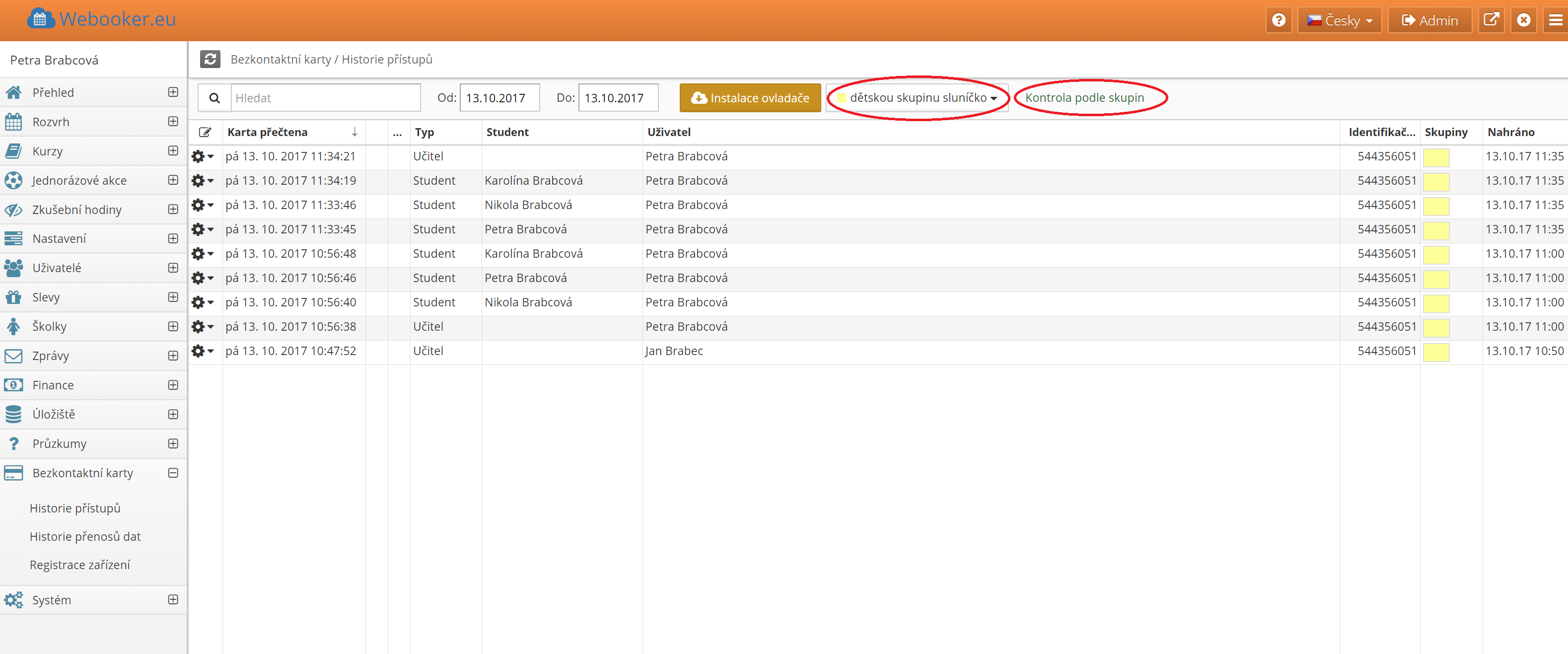
Task: Click the Hledat search input field
Action: pos(326,98)
